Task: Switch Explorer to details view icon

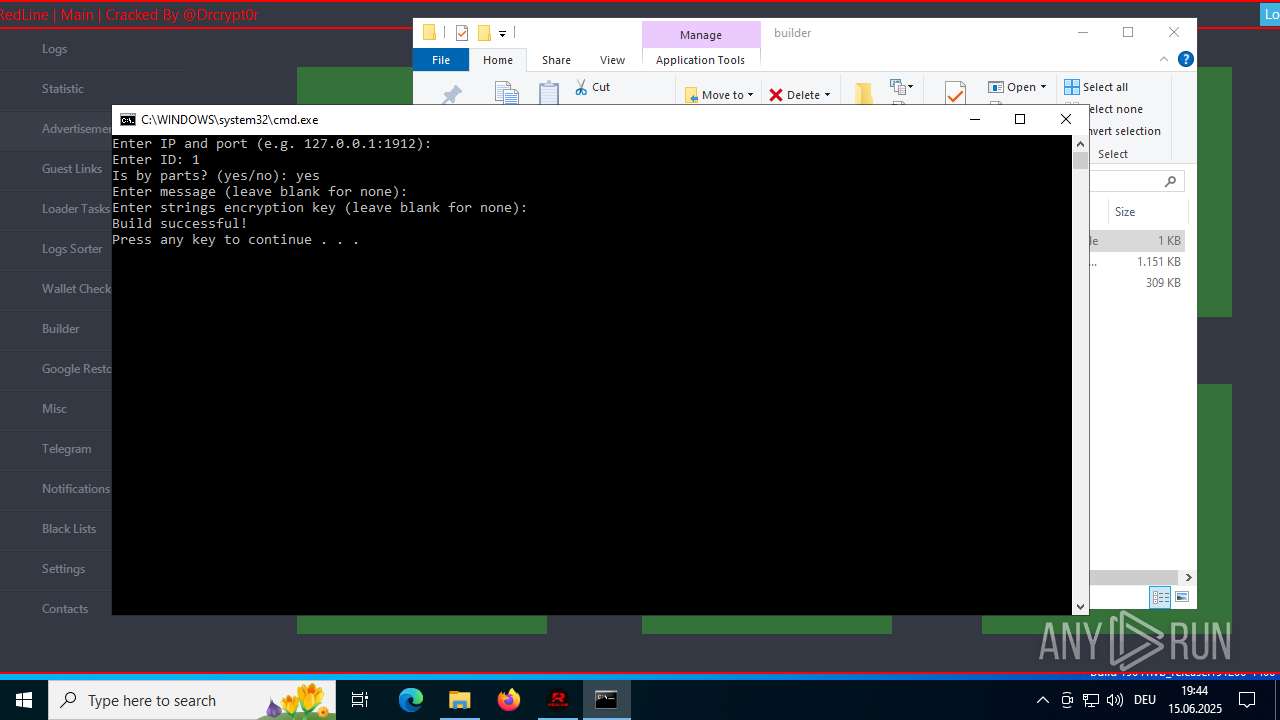Action: [x=1160, y=597]
